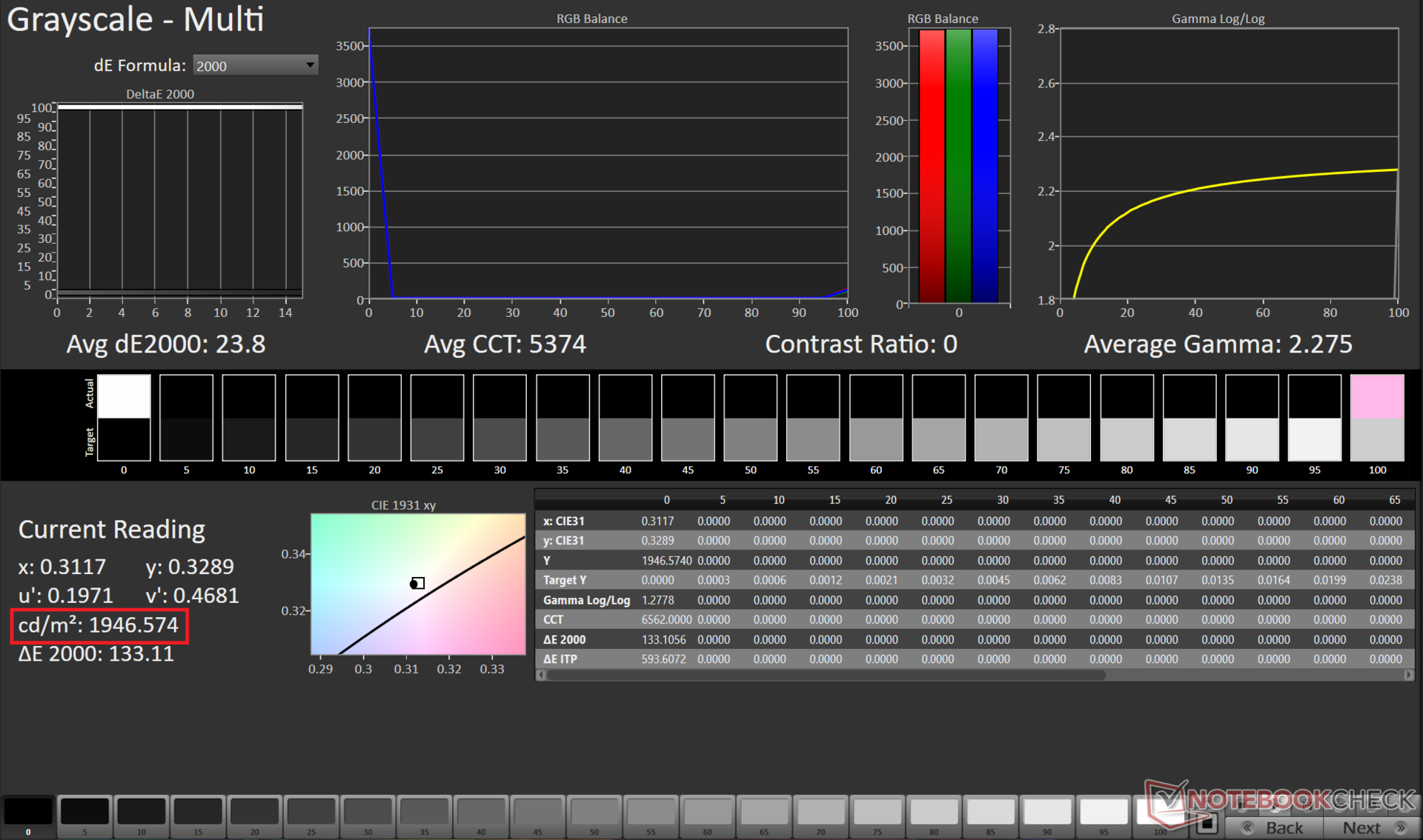
Task: Click the stop/square icon beside Back
Action: click(x=1207, y=824)
